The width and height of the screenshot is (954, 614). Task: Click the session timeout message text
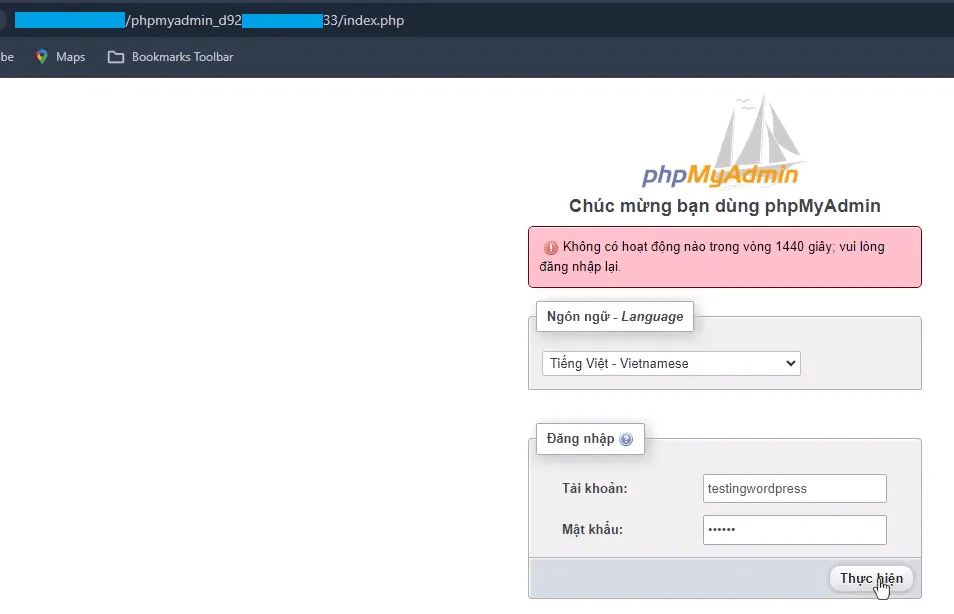point(712,256)
